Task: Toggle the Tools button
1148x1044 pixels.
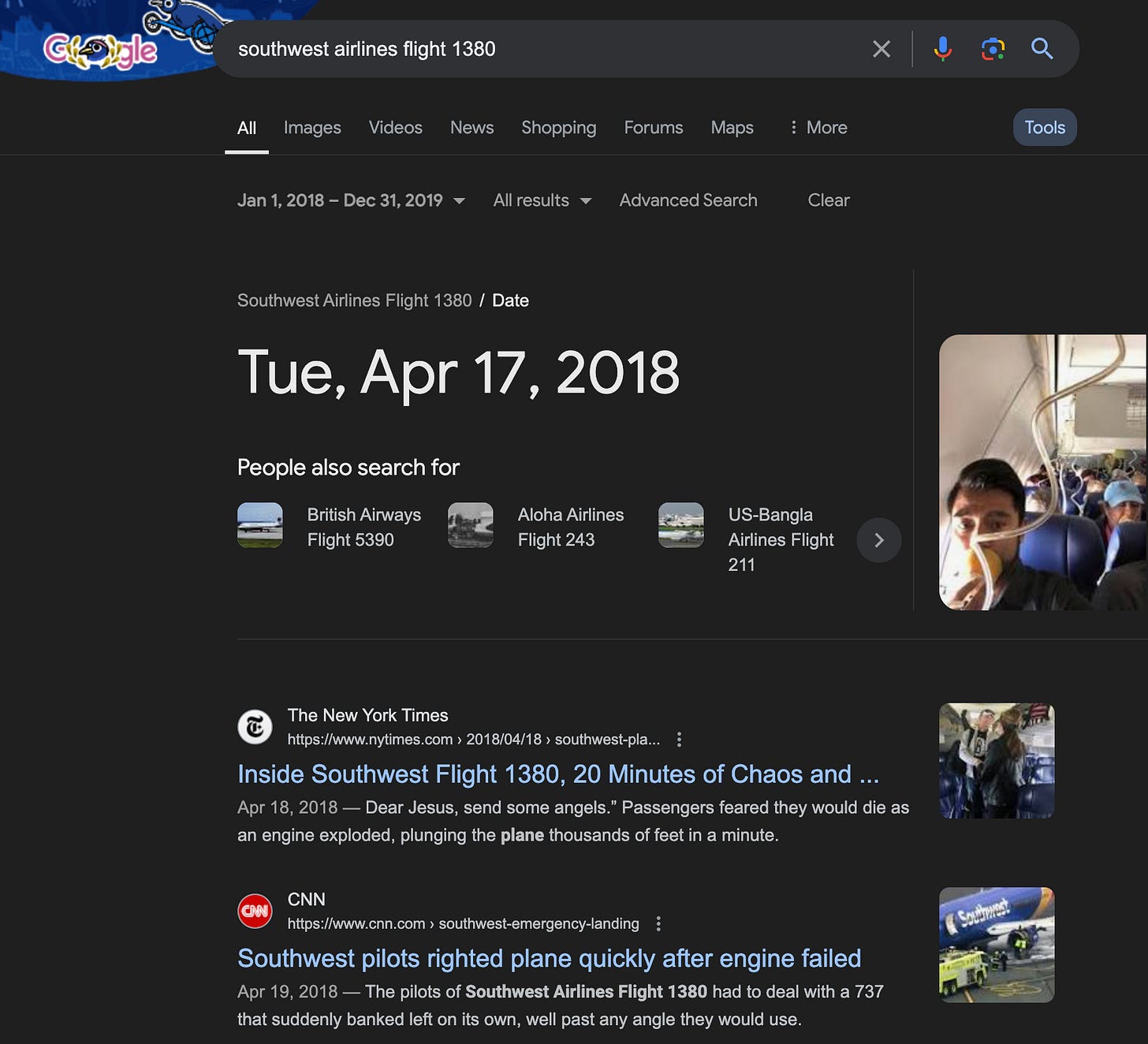Action: click(x=1045, y=128)
